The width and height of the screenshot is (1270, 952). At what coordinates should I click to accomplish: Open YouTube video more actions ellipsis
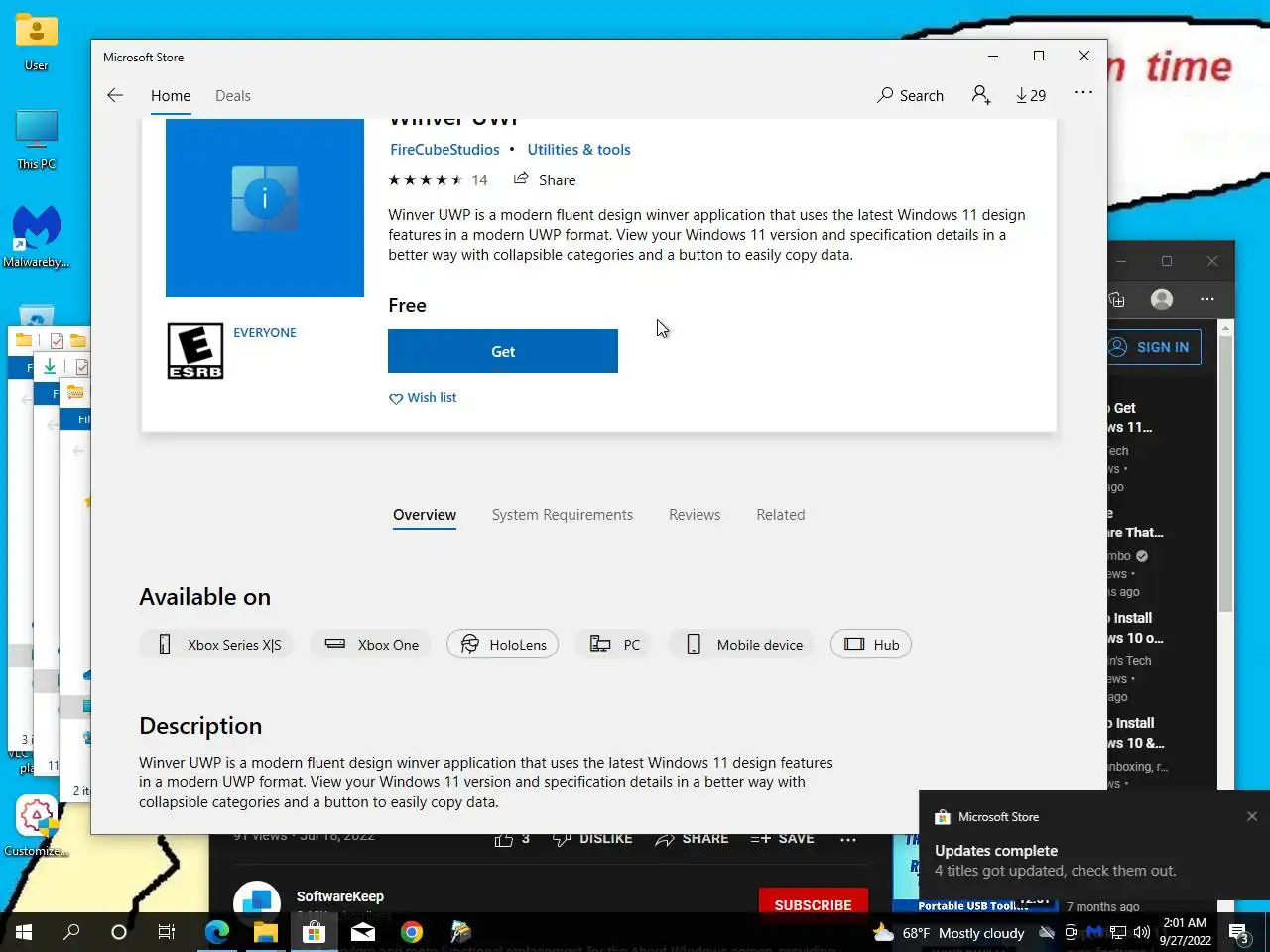click(848, 839)
